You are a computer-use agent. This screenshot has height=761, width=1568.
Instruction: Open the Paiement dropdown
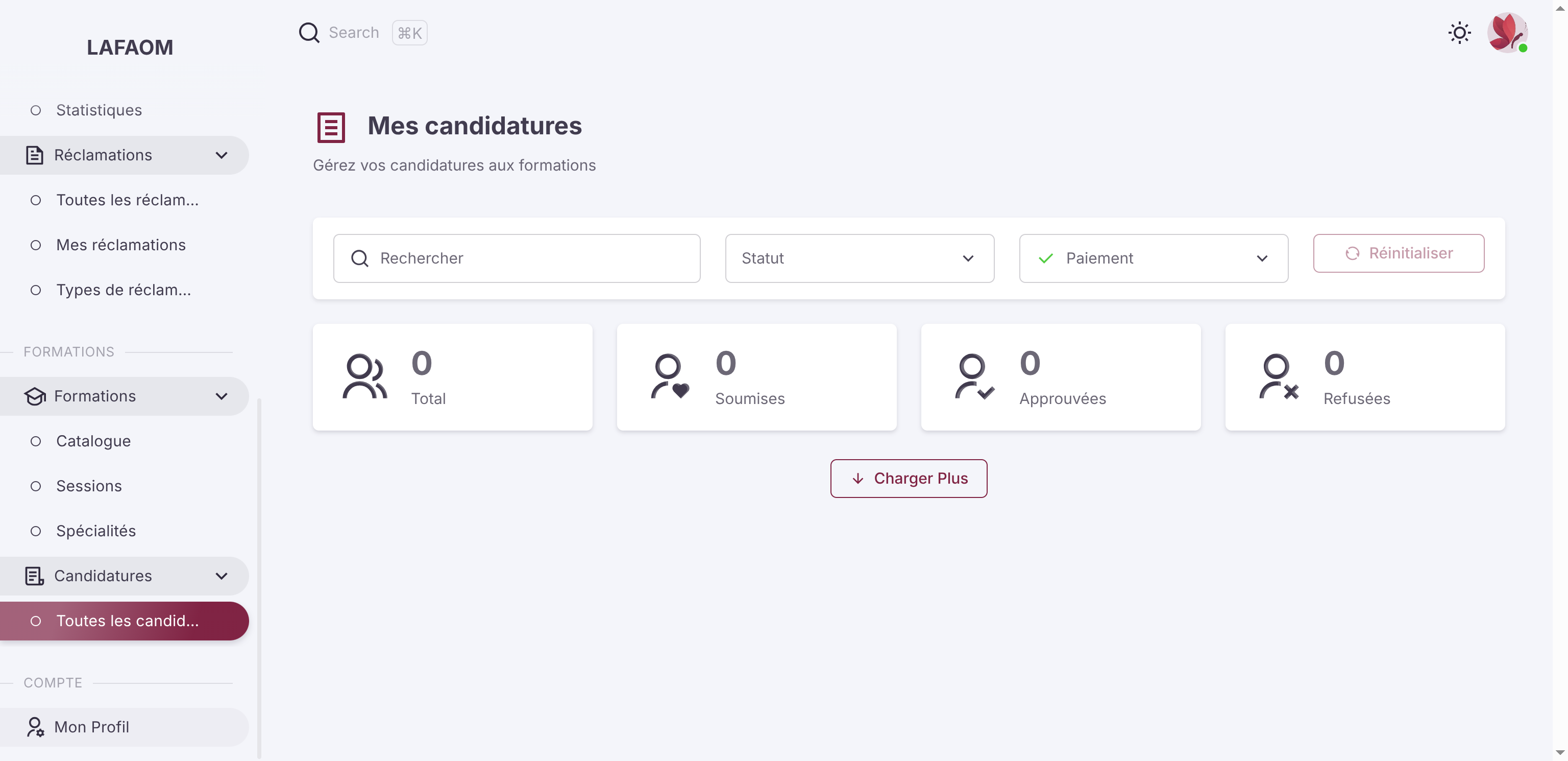1154,258
